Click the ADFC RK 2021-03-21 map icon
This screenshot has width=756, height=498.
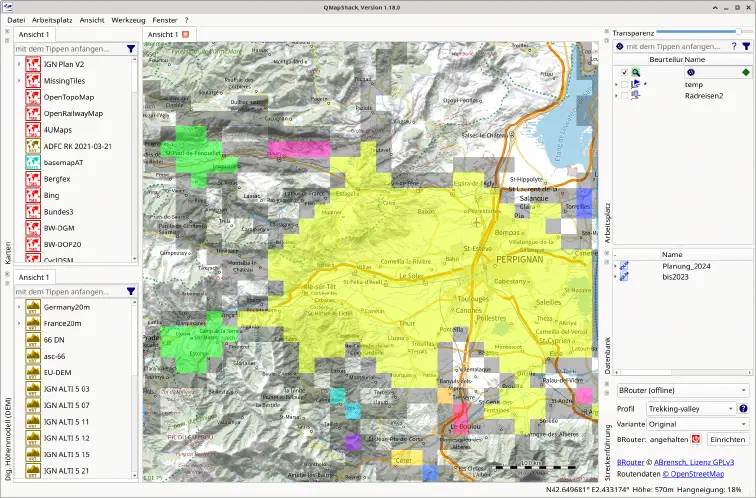coord(33,146)
